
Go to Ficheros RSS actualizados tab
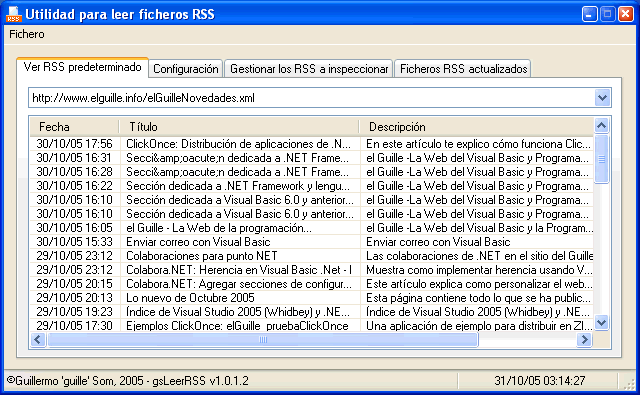tap(463, 69)
